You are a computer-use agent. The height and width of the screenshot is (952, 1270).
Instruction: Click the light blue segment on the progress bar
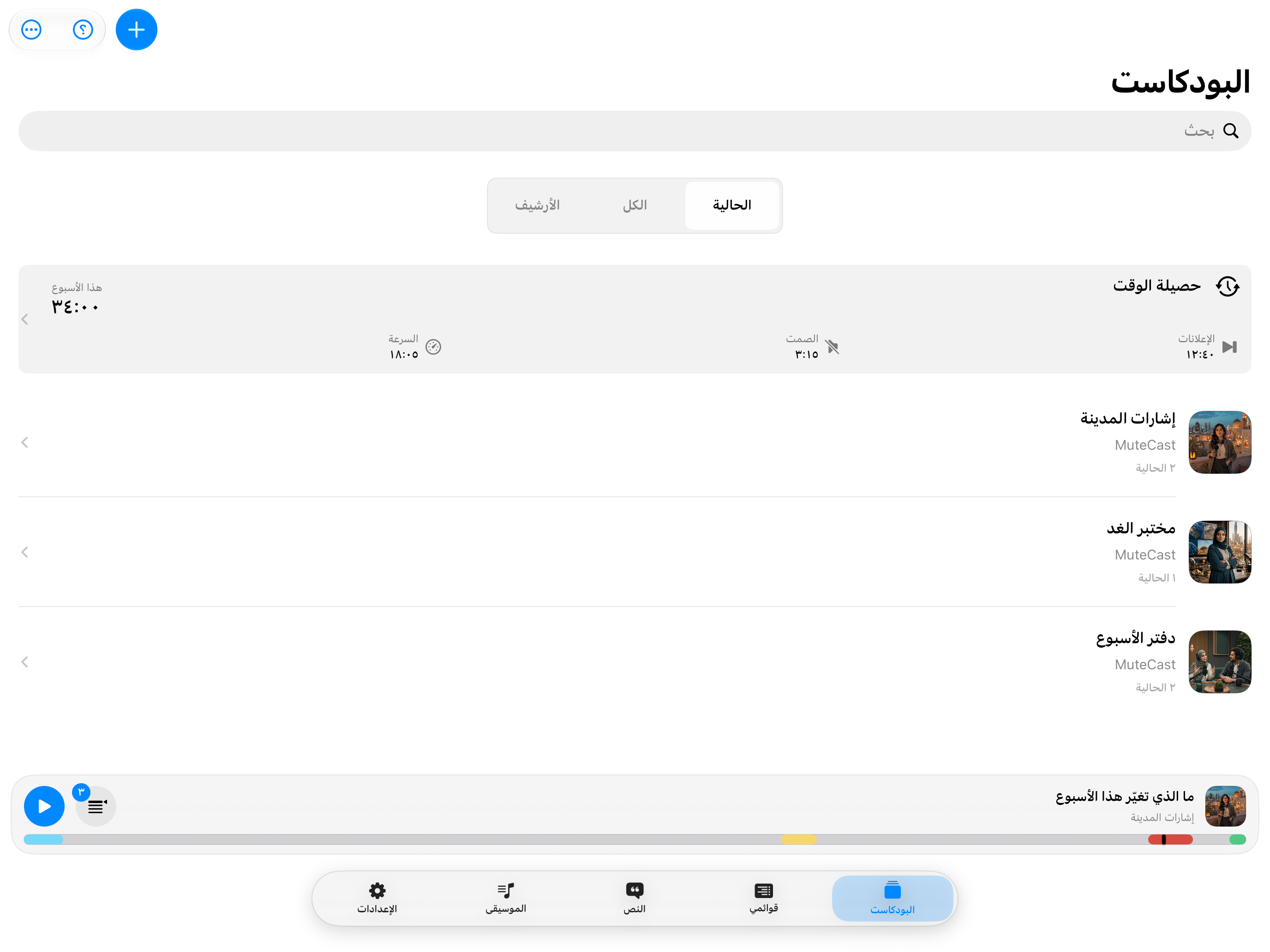[44, 839]
